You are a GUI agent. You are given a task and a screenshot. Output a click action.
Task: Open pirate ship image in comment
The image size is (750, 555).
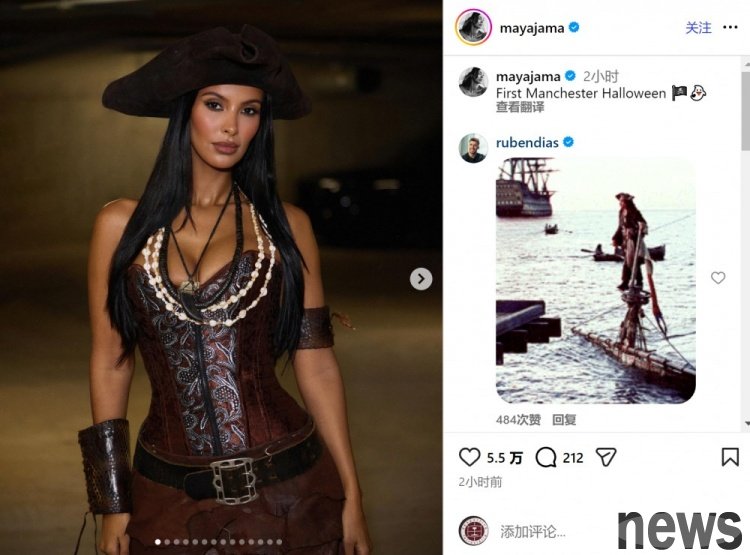(596, 280)
